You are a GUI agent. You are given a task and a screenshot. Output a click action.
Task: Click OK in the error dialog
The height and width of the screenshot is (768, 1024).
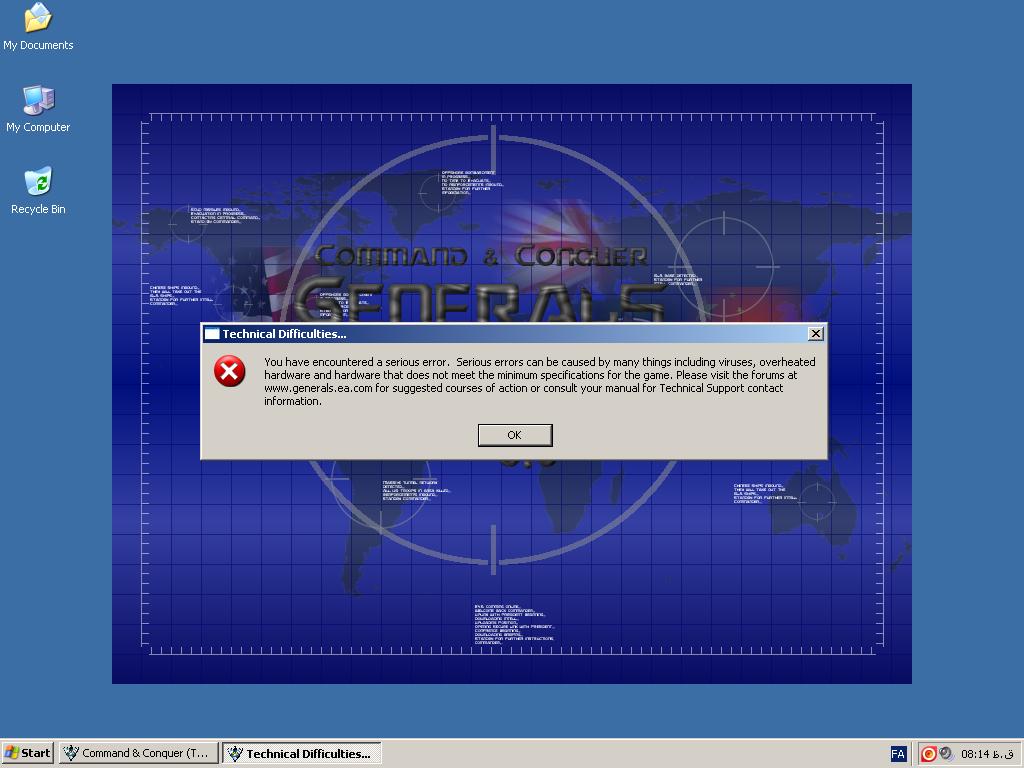point(514,435)
